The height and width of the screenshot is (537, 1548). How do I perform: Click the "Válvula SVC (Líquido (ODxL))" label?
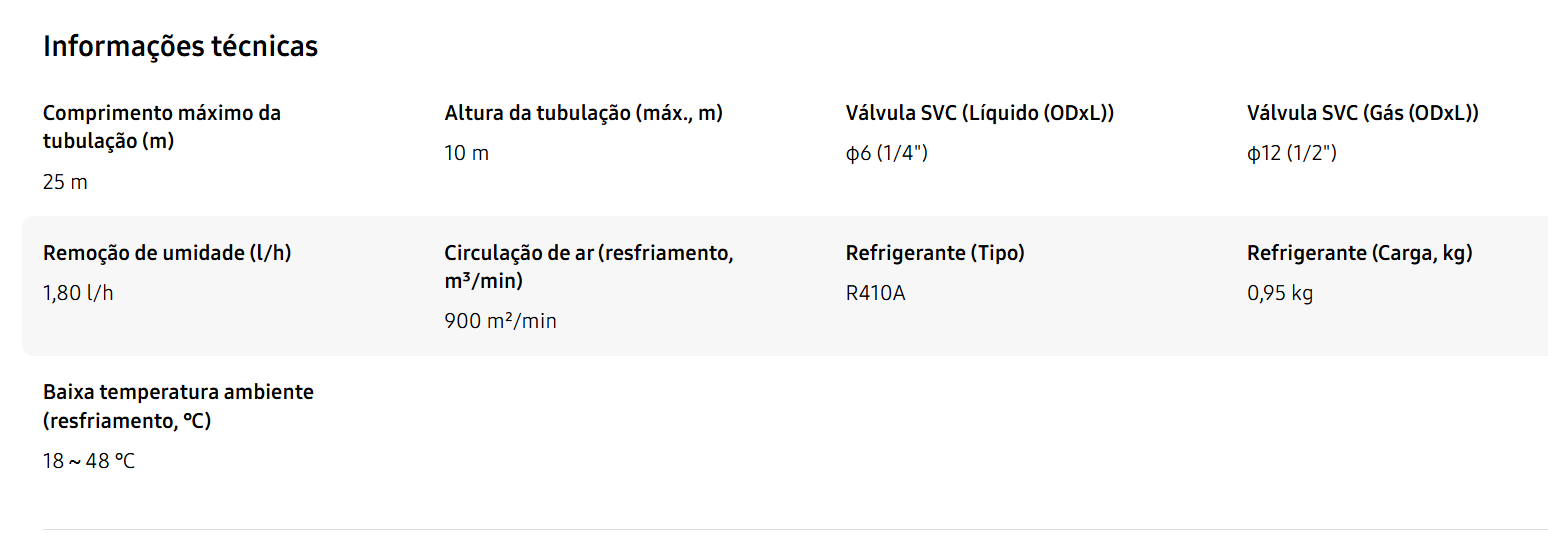coord(979,113)
